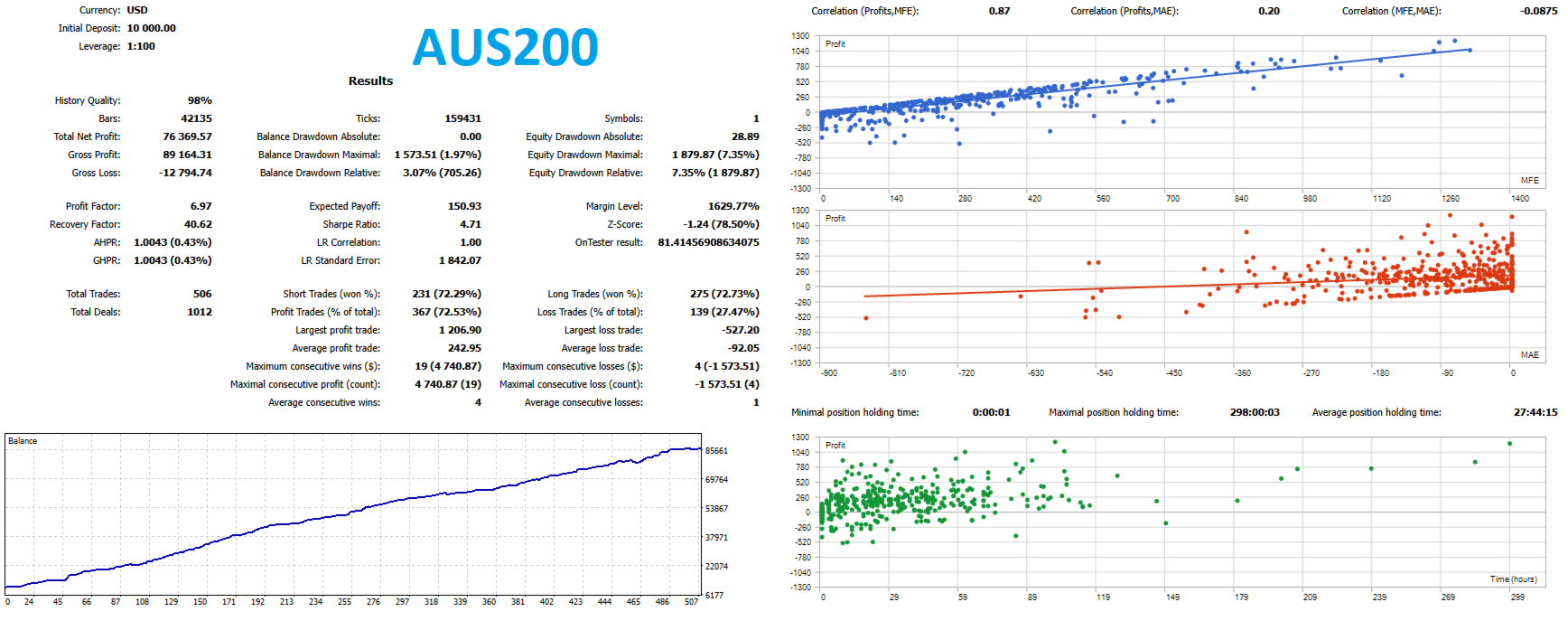Viewport: 1568px width, 621px height.
Task: Select Z-Score value -1.24 (78.50%)
Action: 721,225
